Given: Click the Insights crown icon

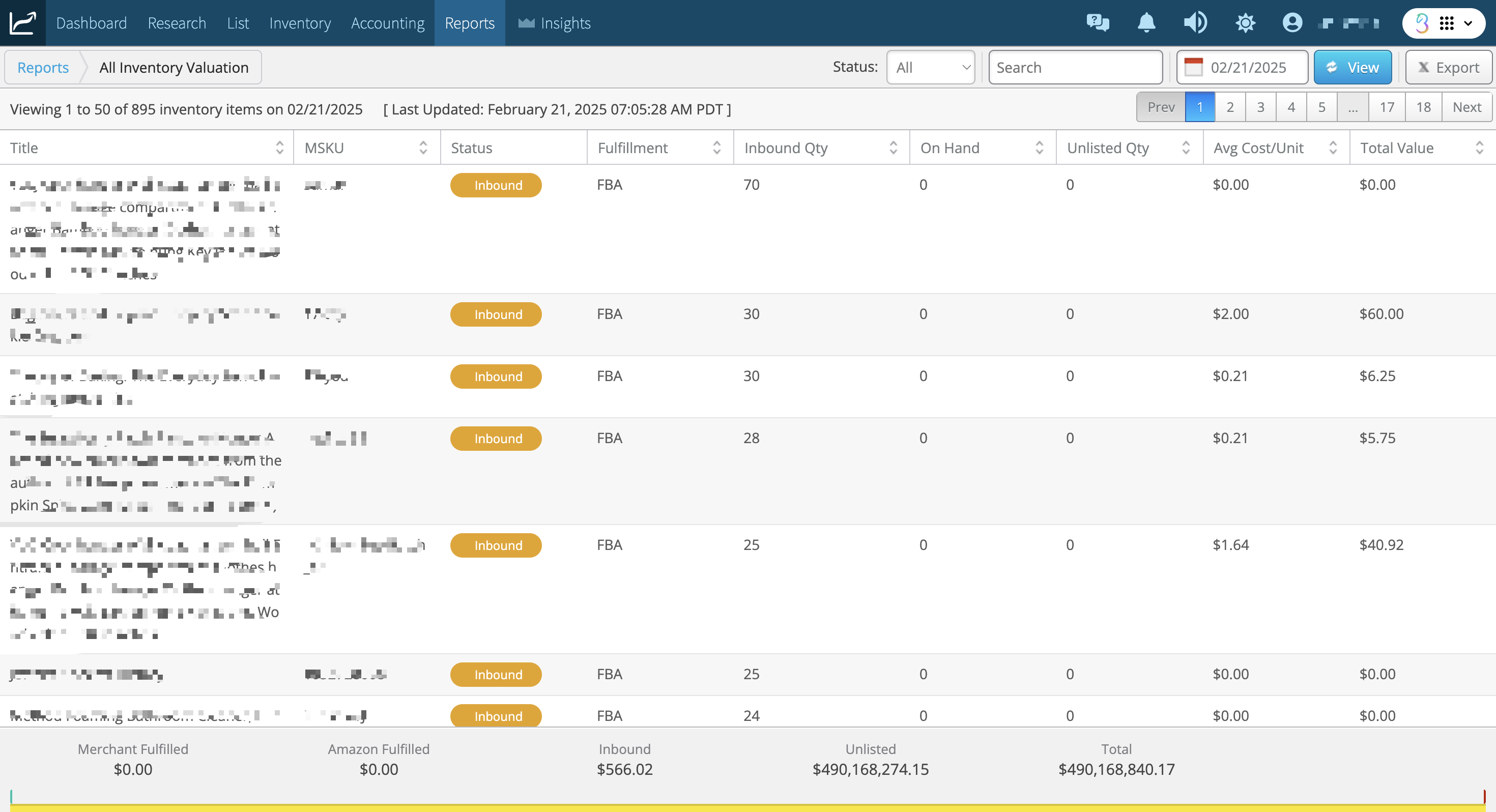Looking at the screenshot, I should pos(526,23).
